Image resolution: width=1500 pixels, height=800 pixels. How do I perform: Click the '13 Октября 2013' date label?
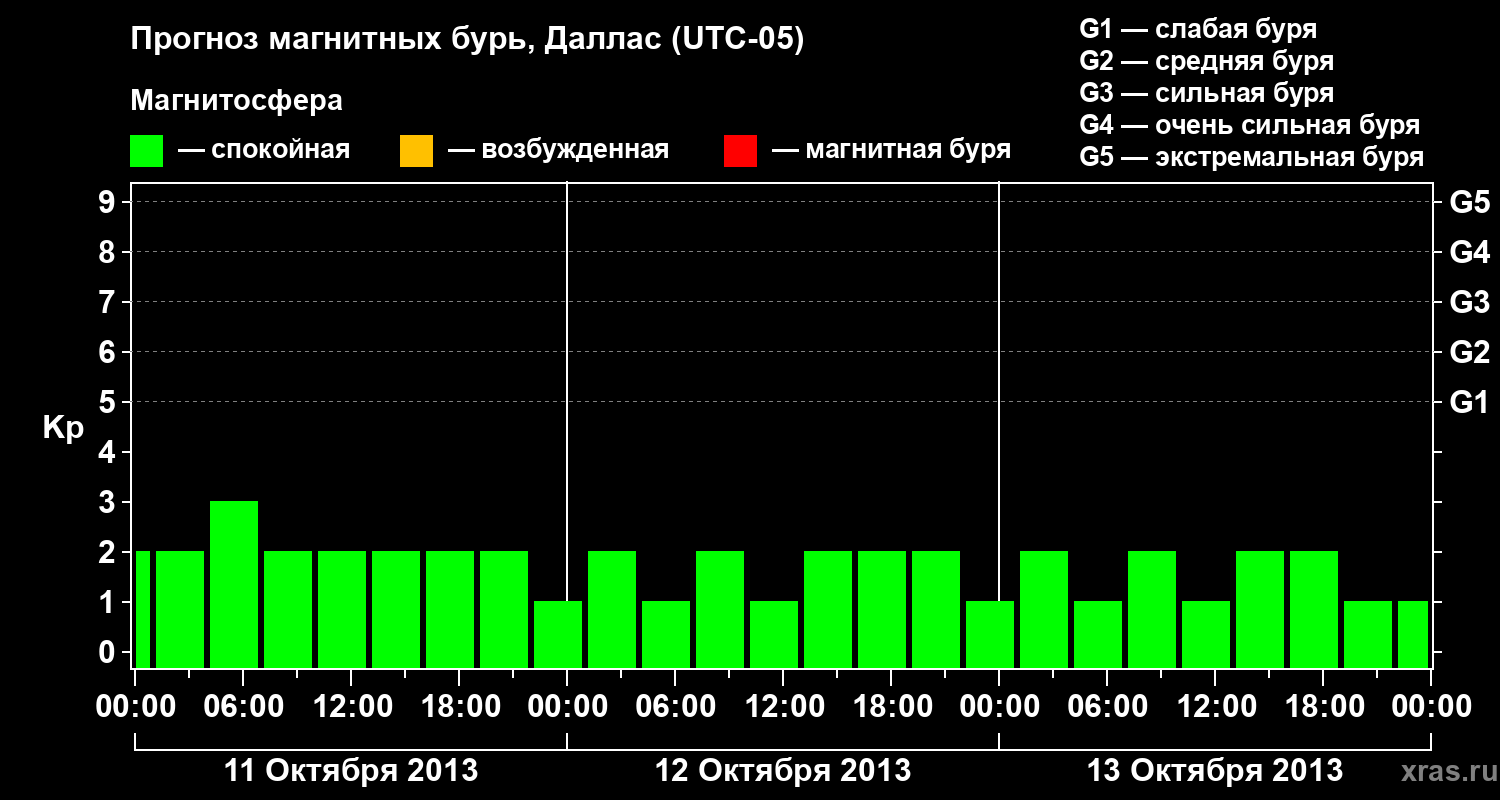(1215, 771)
